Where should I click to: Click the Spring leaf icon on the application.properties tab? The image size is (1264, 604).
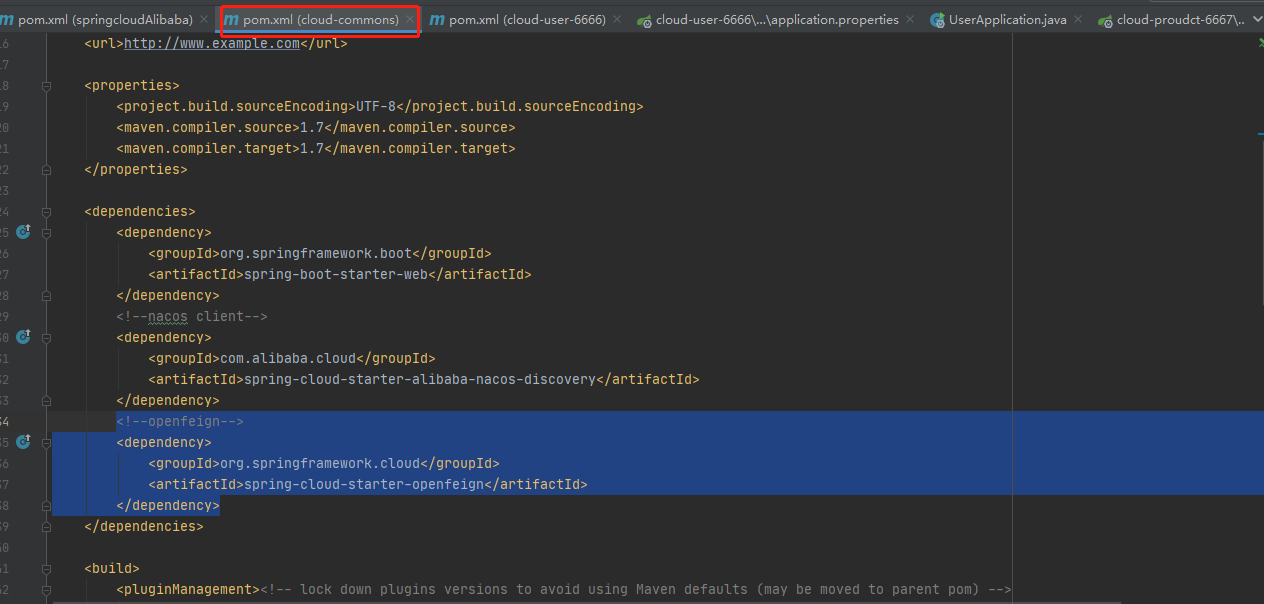pos(645,20)
